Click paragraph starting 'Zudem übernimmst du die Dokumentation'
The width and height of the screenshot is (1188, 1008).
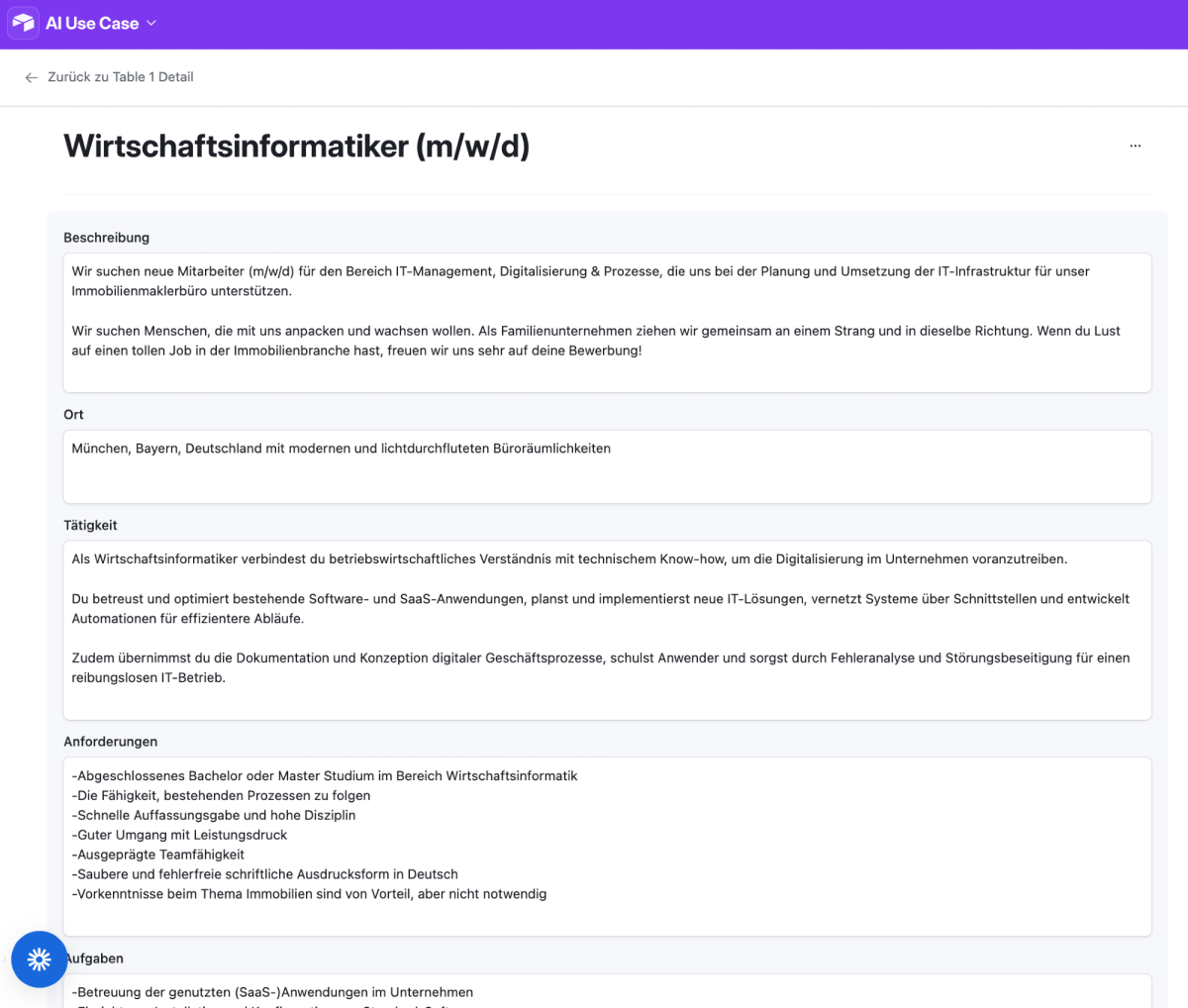click(600, 668)
